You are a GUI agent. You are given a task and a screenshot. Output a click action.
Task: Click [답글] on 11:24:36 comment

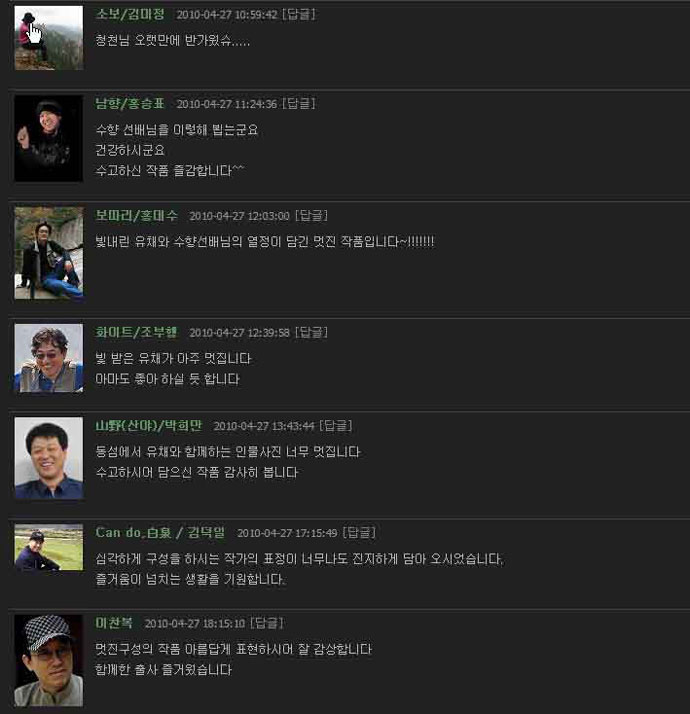(299, 103)
